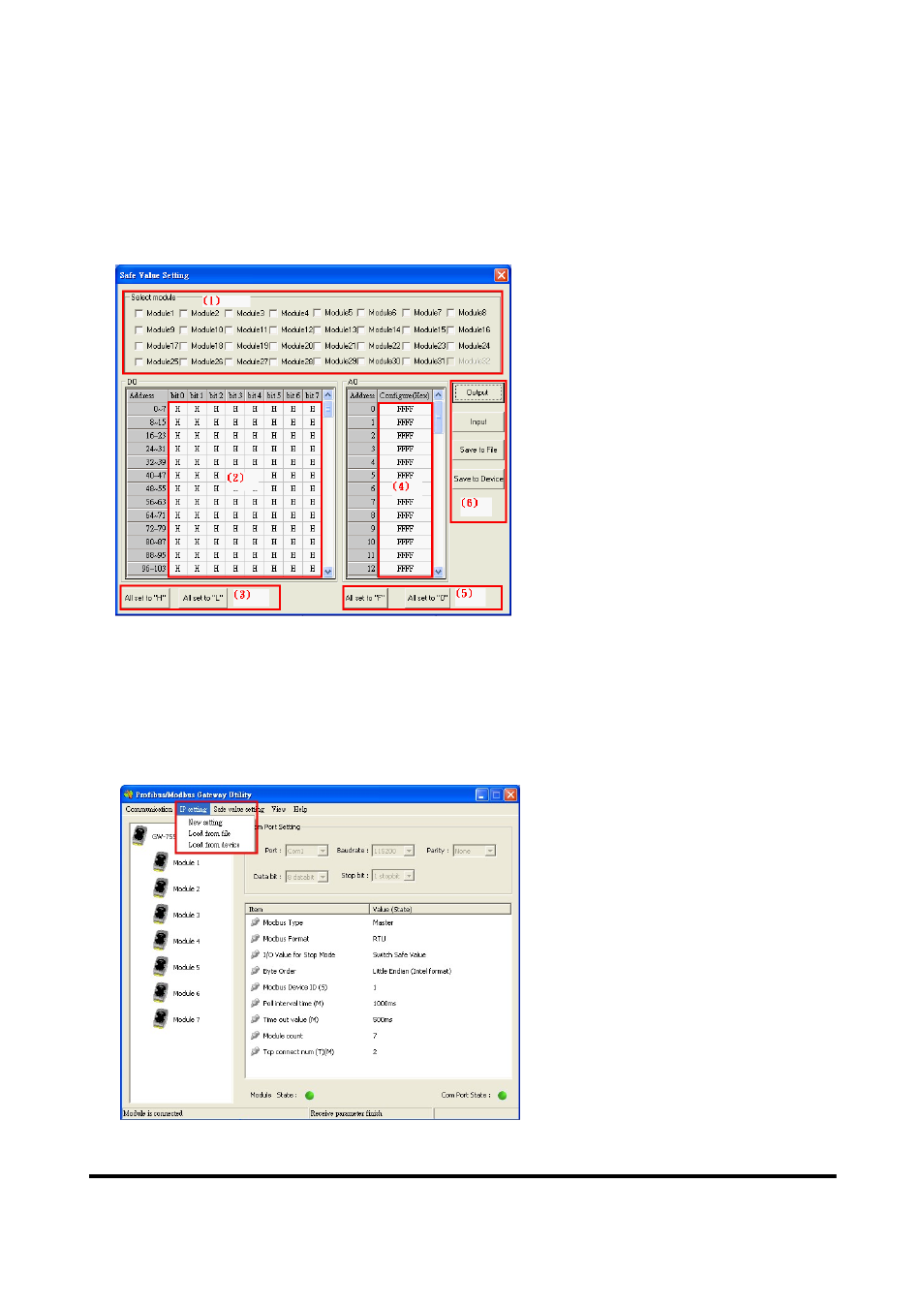Select the Module 5 device icon
Screen dimensions: 924x1308
[161, 966]
